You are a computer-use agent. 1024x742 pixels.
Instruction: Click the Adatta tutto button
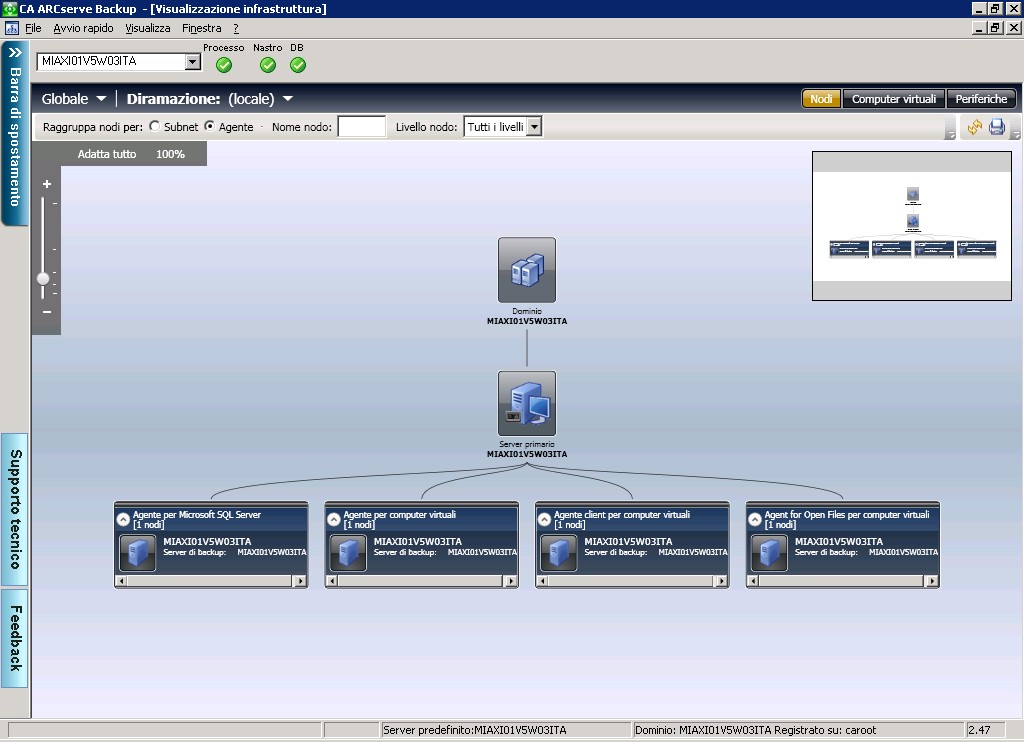point(107,154)
